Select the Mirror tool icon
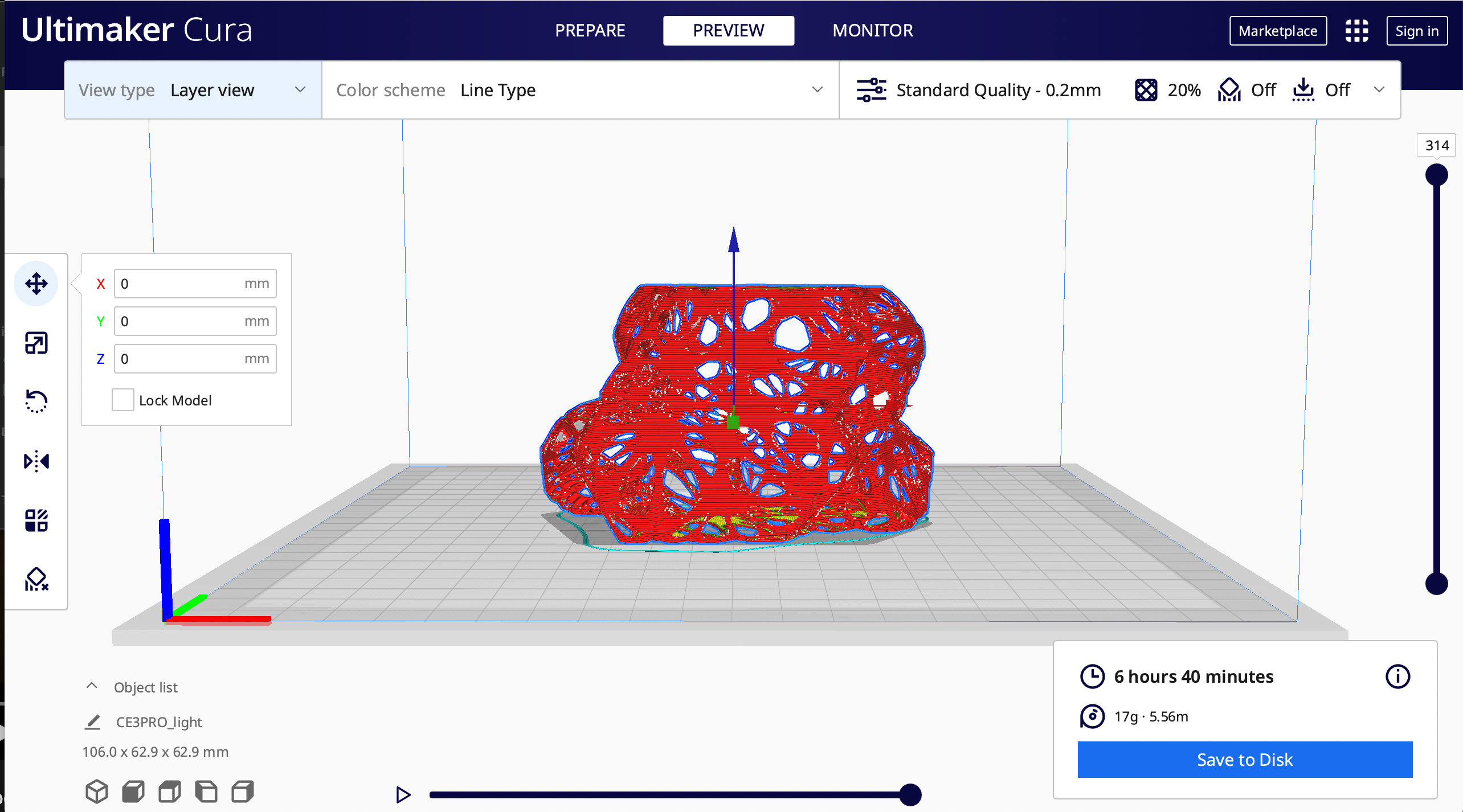The width and height of the screenshot is (1463, 812). [36, 461]
